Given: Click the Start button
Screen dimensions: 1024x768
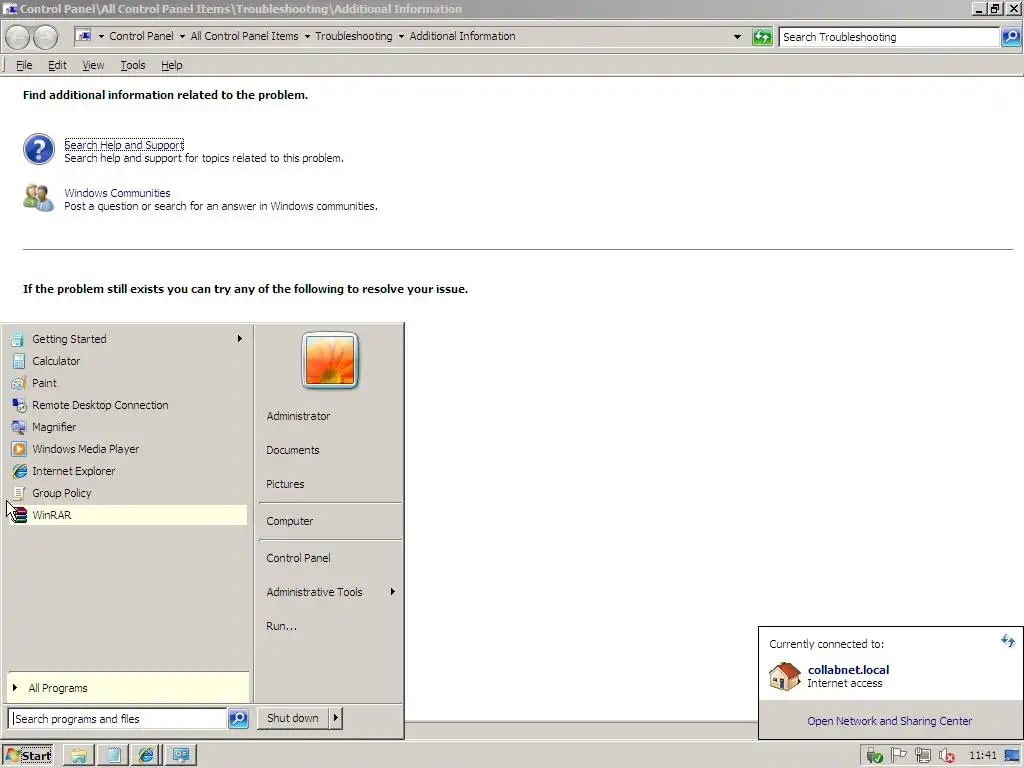Looking at the screenshot, I should (28, 756).
